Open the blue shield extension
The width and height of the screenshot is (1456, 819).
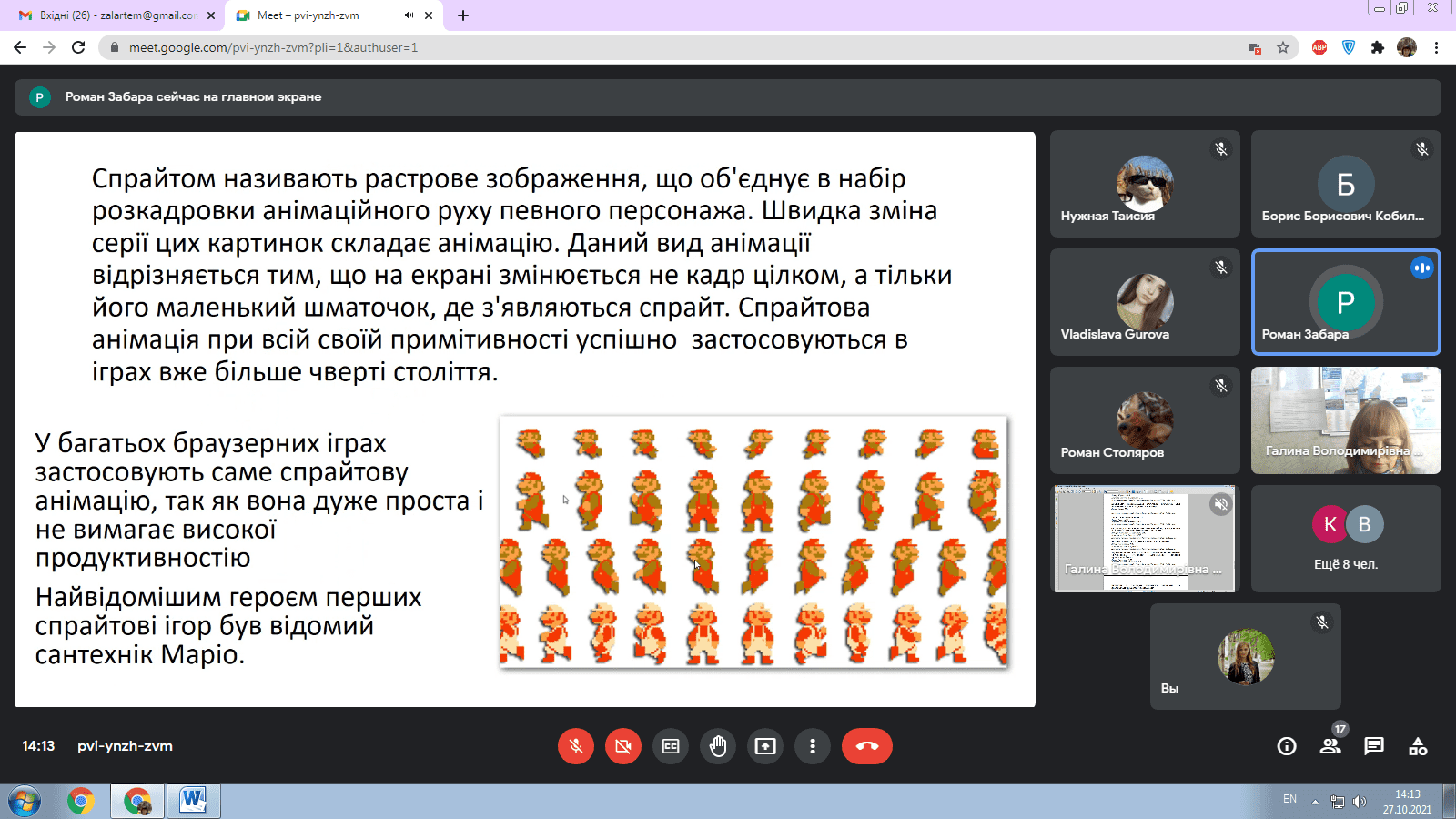click(x=1349, y=47)
